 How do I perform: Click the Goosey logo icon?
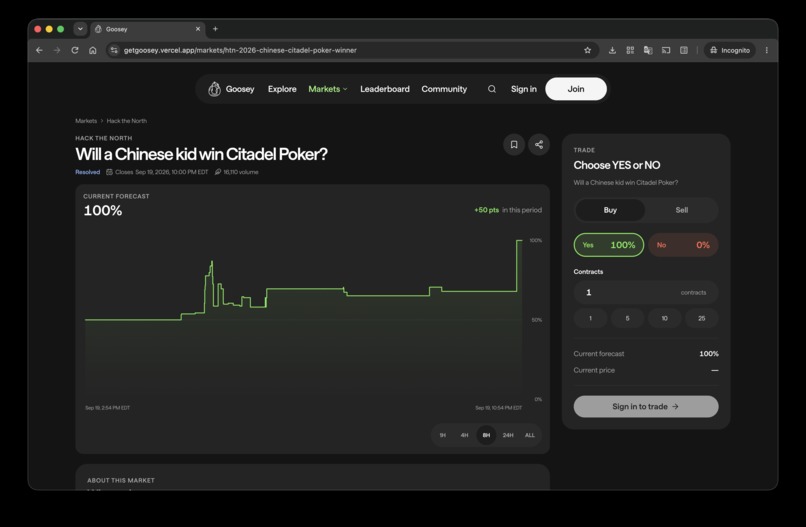[x=214, y=89]
